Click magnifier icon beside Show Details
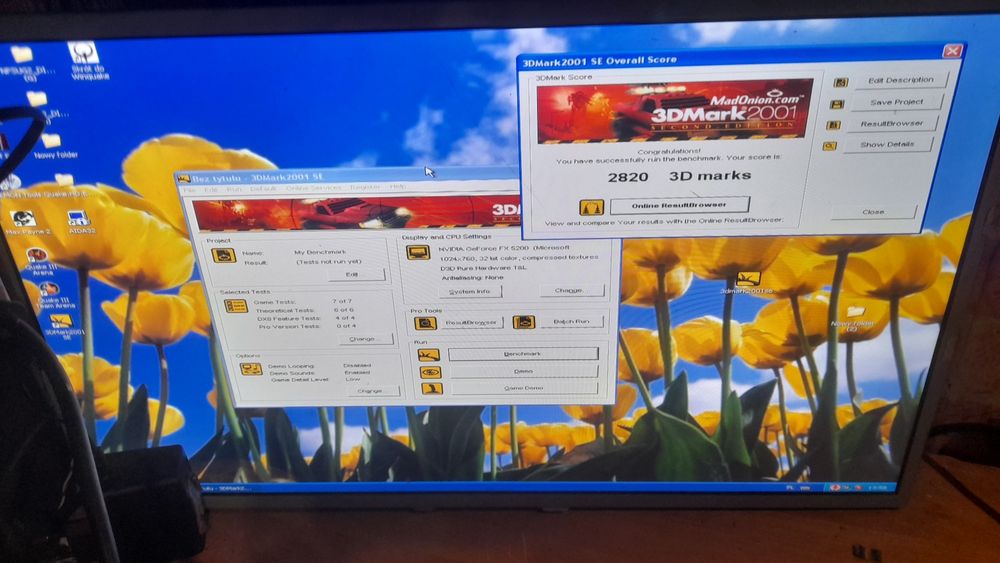The width and height of the screenshot is (1000, 563). point(829,146)
